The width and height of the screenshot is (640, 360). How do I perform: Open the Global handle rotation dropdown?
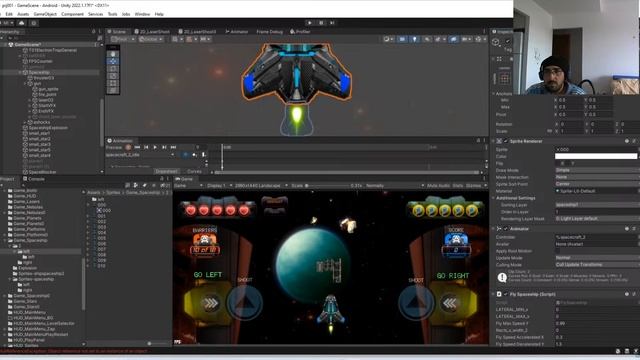(x=151, y=39)
